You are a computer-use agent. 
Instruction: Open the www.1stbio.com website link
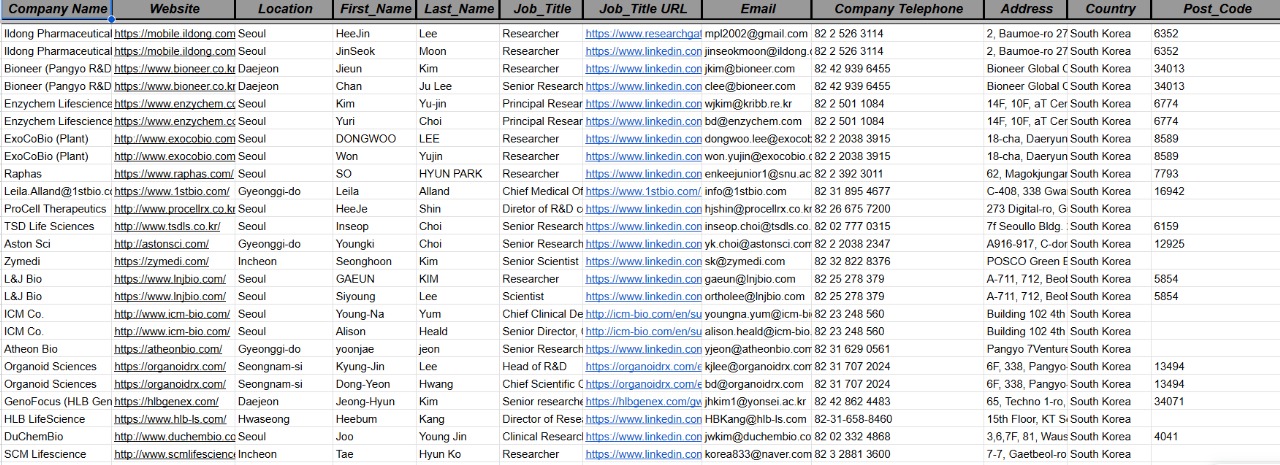click(172, 191)
